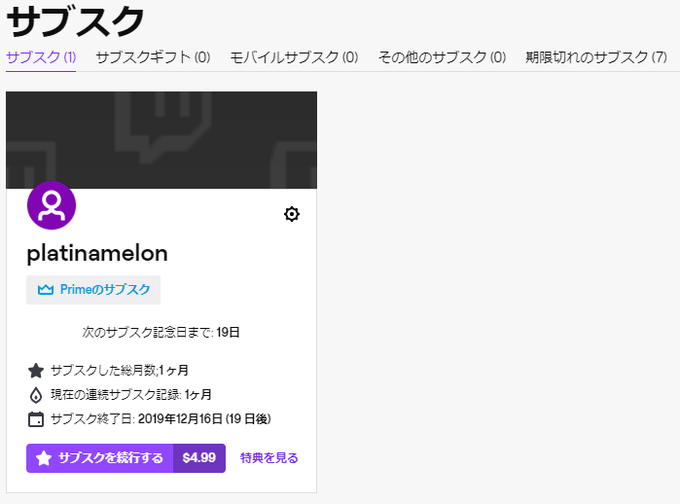Viewport: 680px width, 504px height.
Task: Click the 2019年12月16日 end date text
Action: pyautogui.click(x=180, y=419)
